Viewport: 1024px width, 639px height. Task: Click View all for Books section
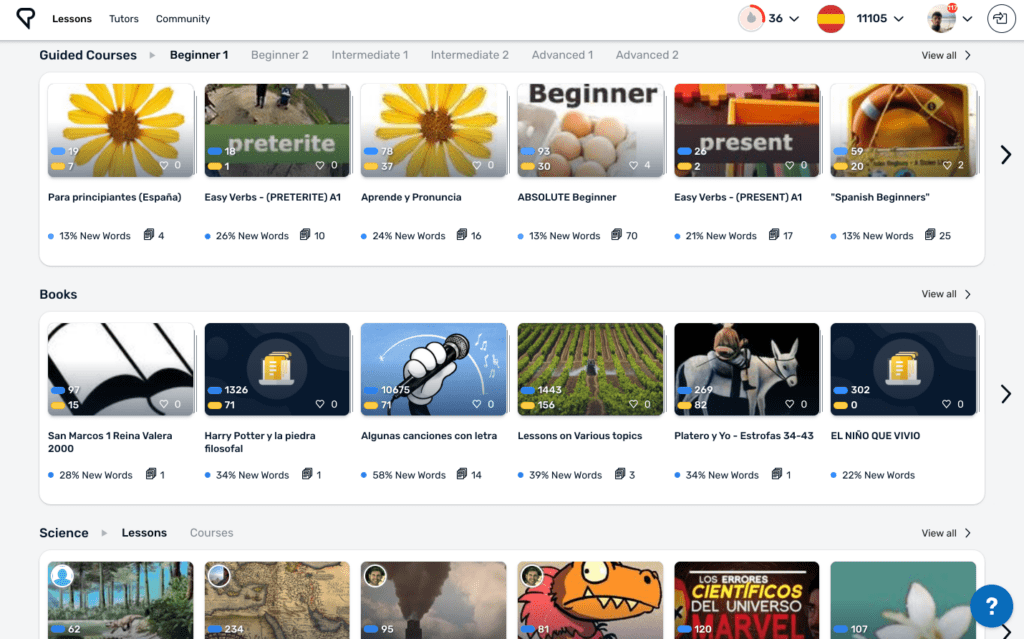945,294
